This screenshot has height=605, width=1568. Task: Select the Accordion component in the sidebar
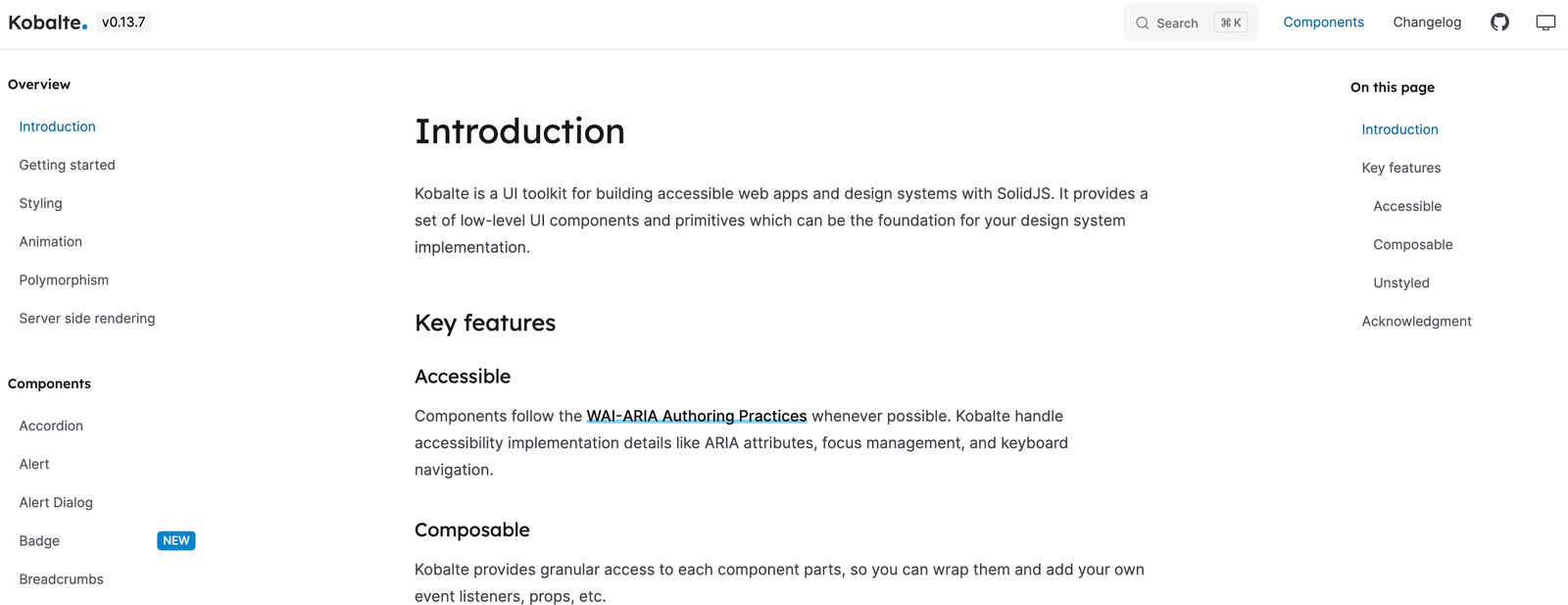(x=51, y=425)
